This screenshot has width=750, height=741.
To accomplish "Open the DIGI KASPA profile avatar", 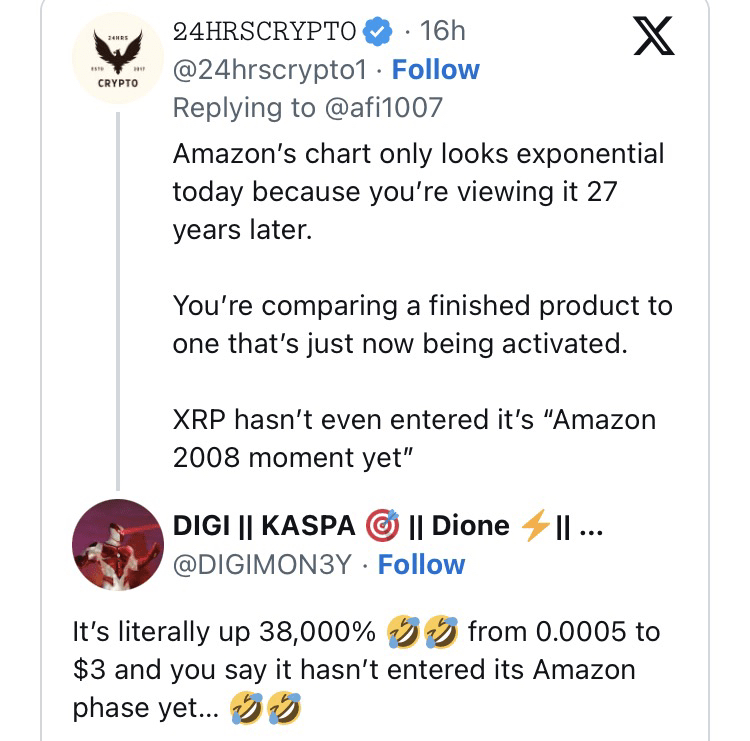I will (x=118, y=546).
